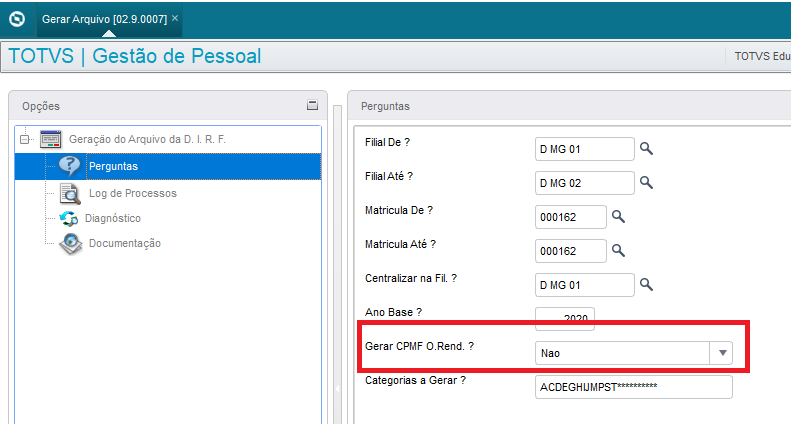Close the Gerar Arquivo [02.9.0007] tab

tap(175, 18)
